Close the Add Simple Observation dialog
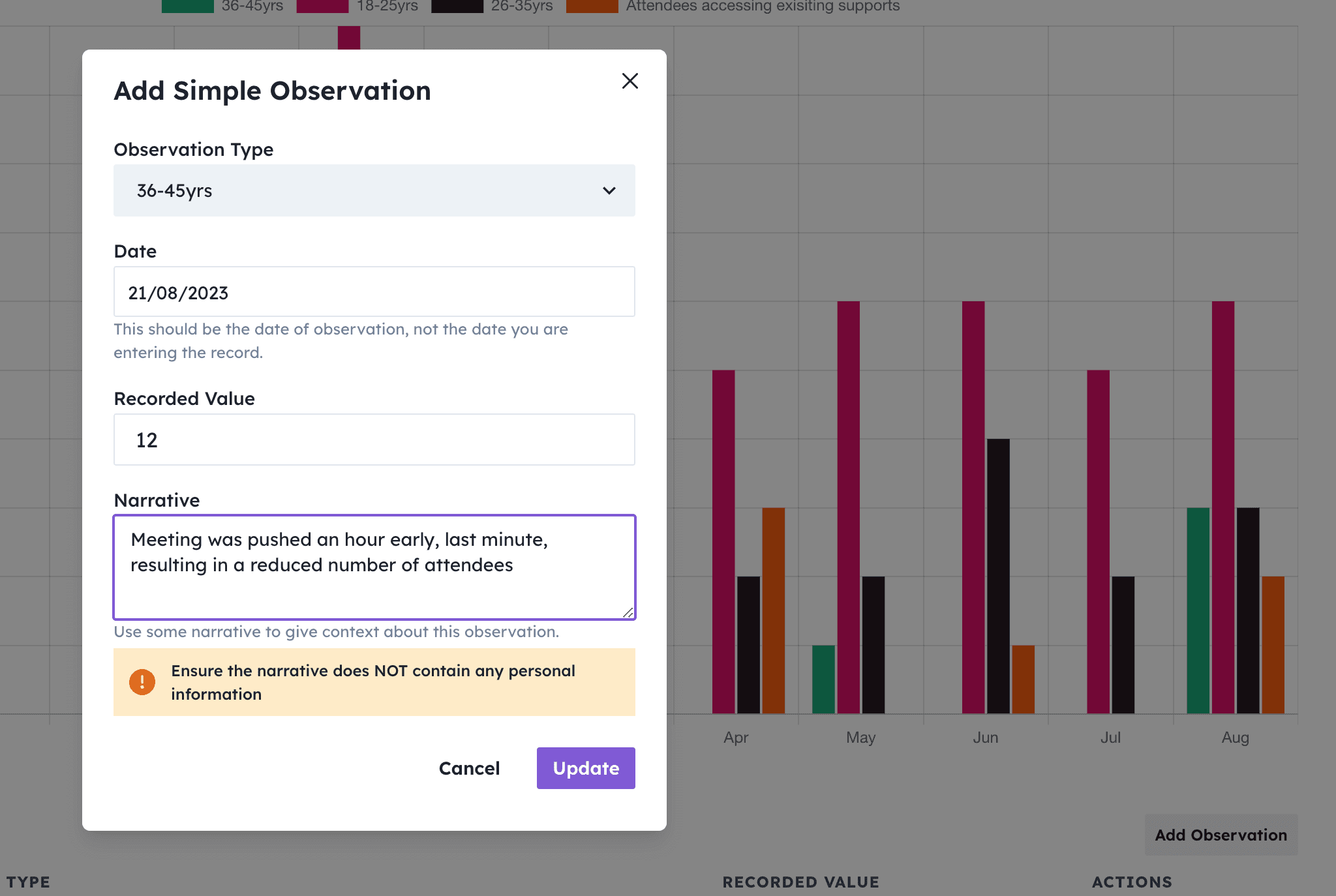Image resolution: width=1336 pixels, height=896 pixels. pyautogui.click(x=630, y=81)
